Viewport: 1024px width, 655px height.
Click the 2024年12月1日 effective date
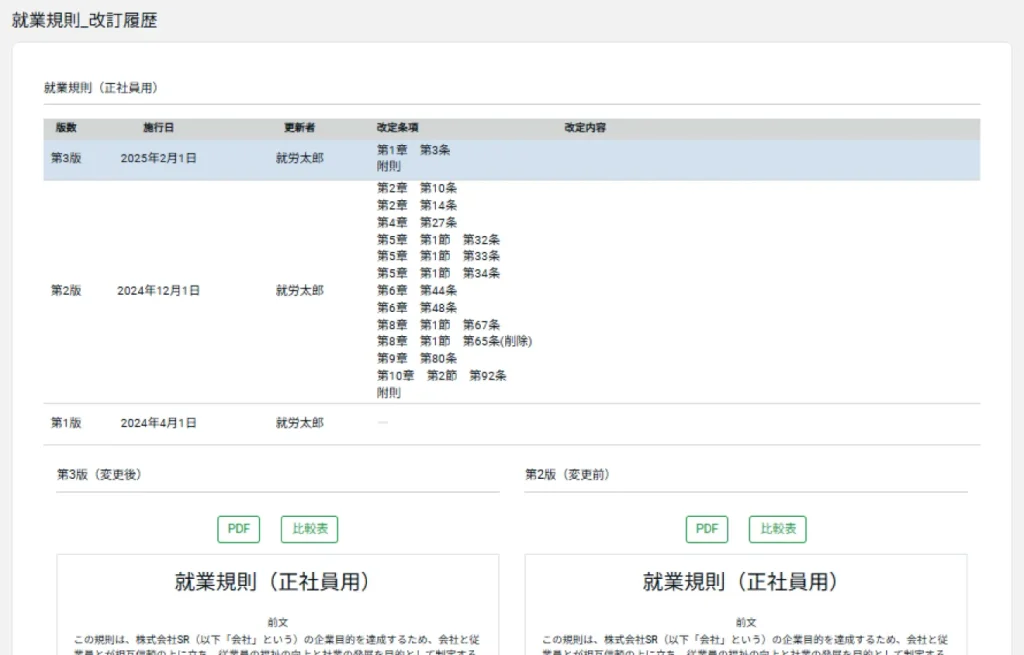(158, 291)
